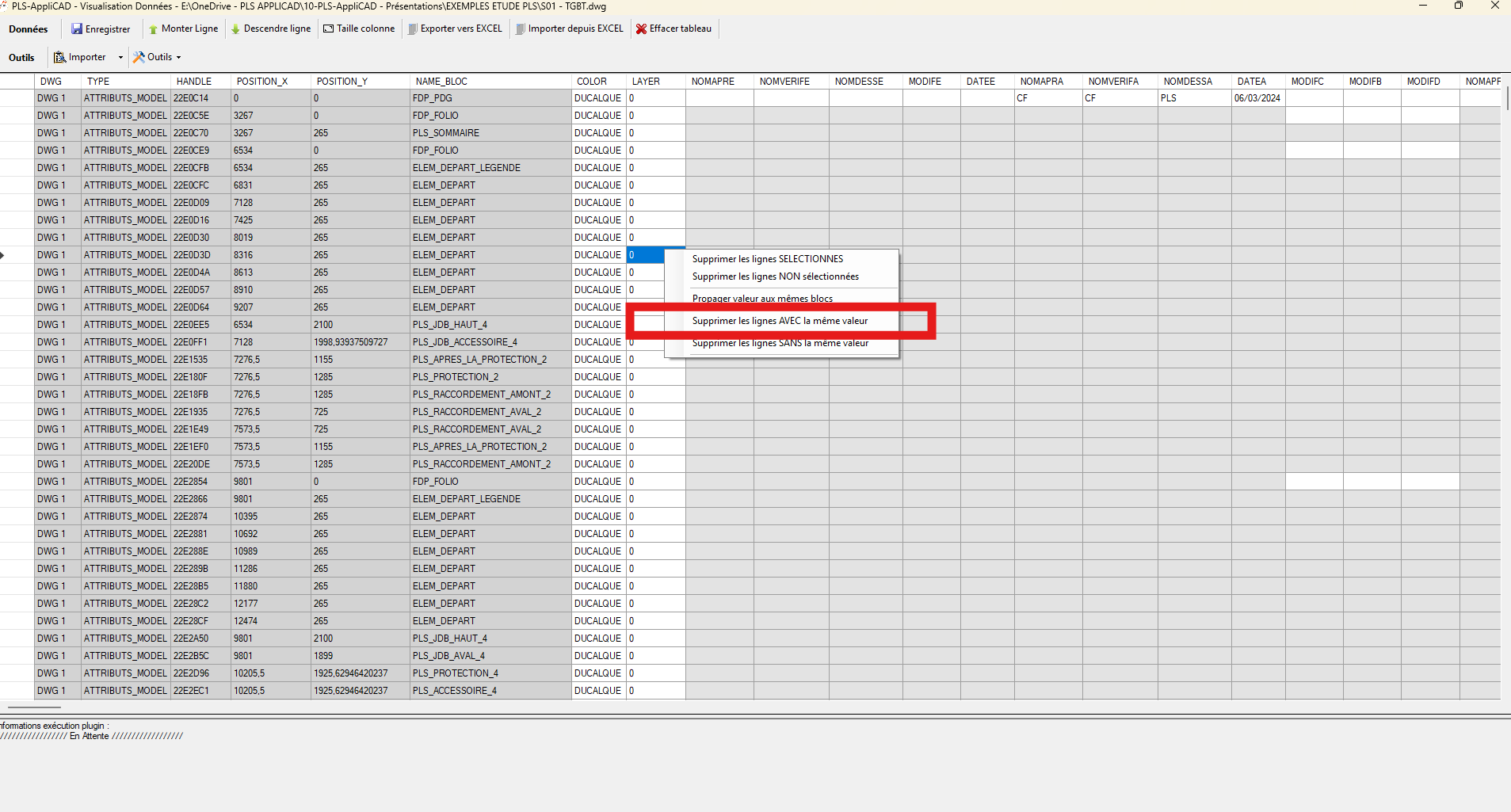Viewport: 1511px width, 812px height.
Task: Click the Taille colonne icon
Action: click(x=328, y=29)
